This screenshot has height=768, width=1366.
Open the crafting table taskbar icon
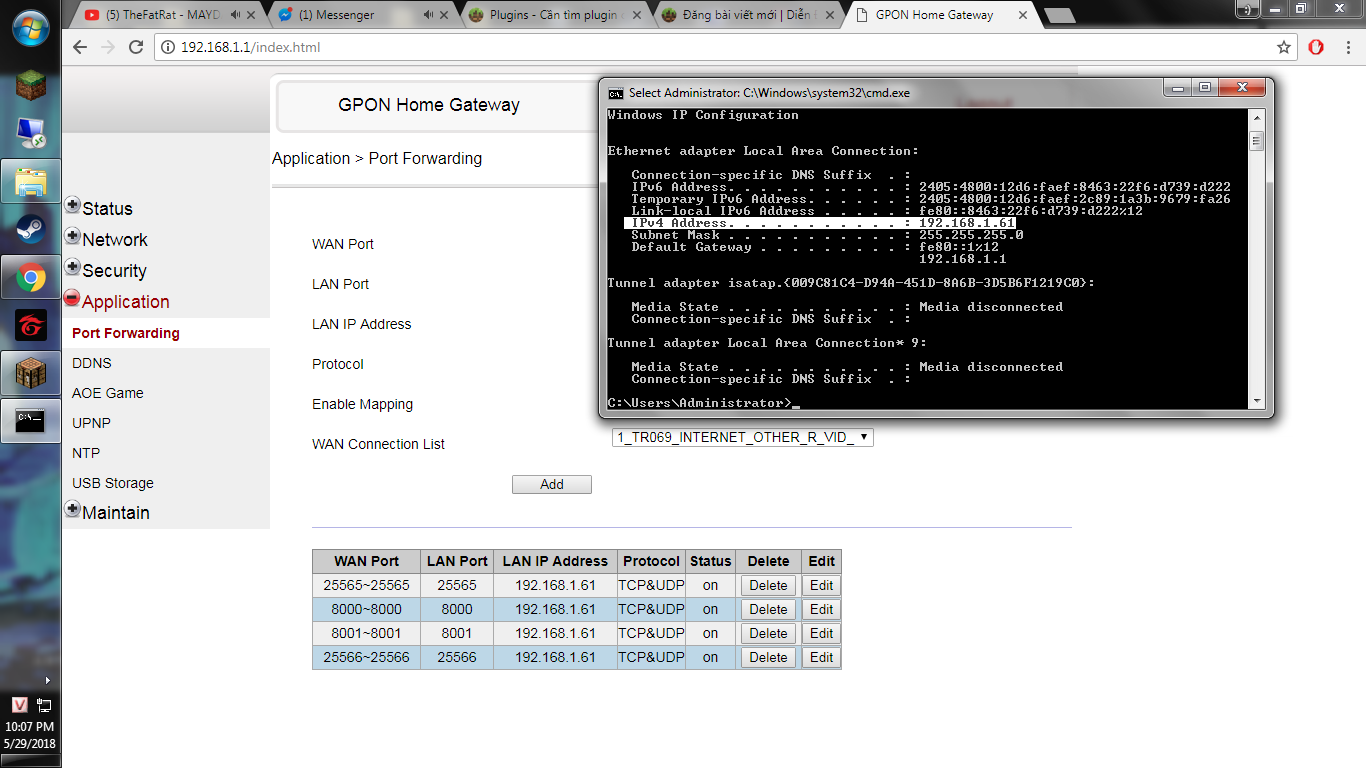(30, 374)
